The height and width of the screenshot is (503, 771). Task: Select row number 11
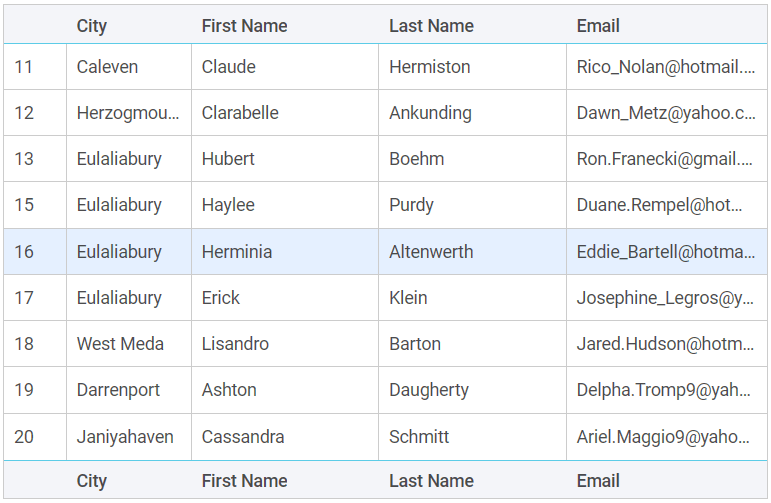[24, 67]
